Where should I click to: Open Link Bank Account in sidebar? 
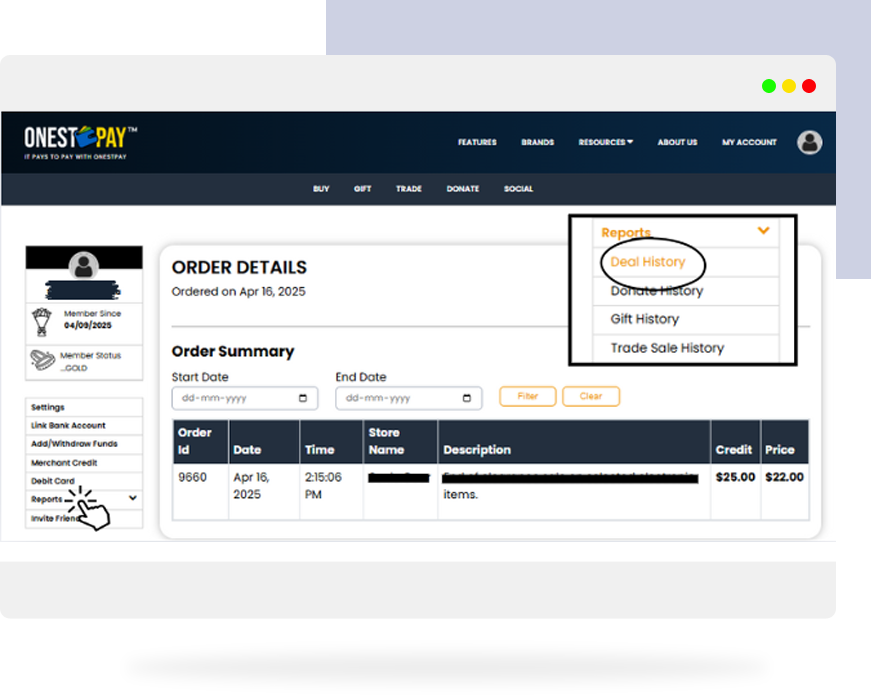click(x=68, y=425)
